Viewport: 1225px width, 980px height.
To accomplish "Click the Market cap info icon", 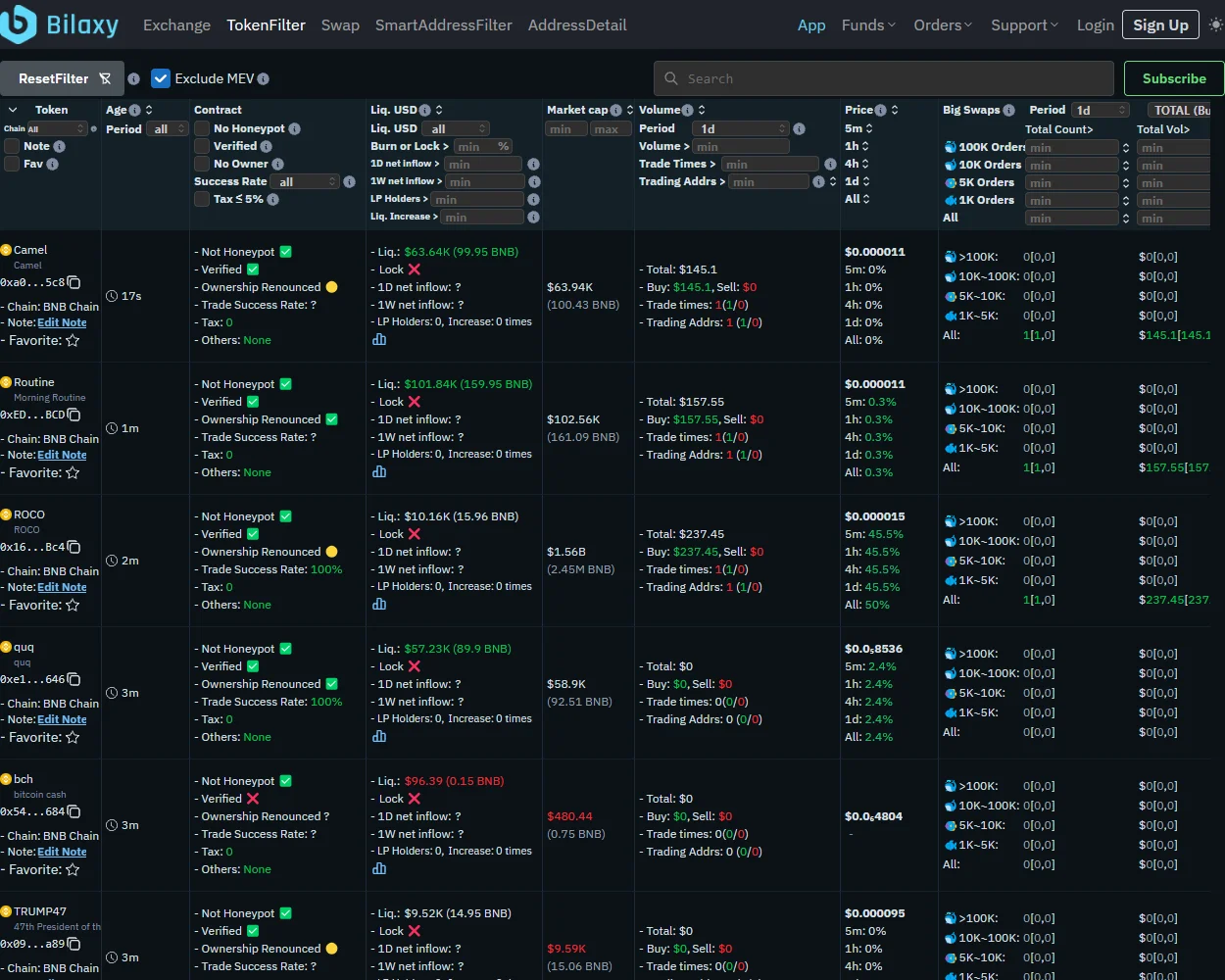I will point(615,110).
